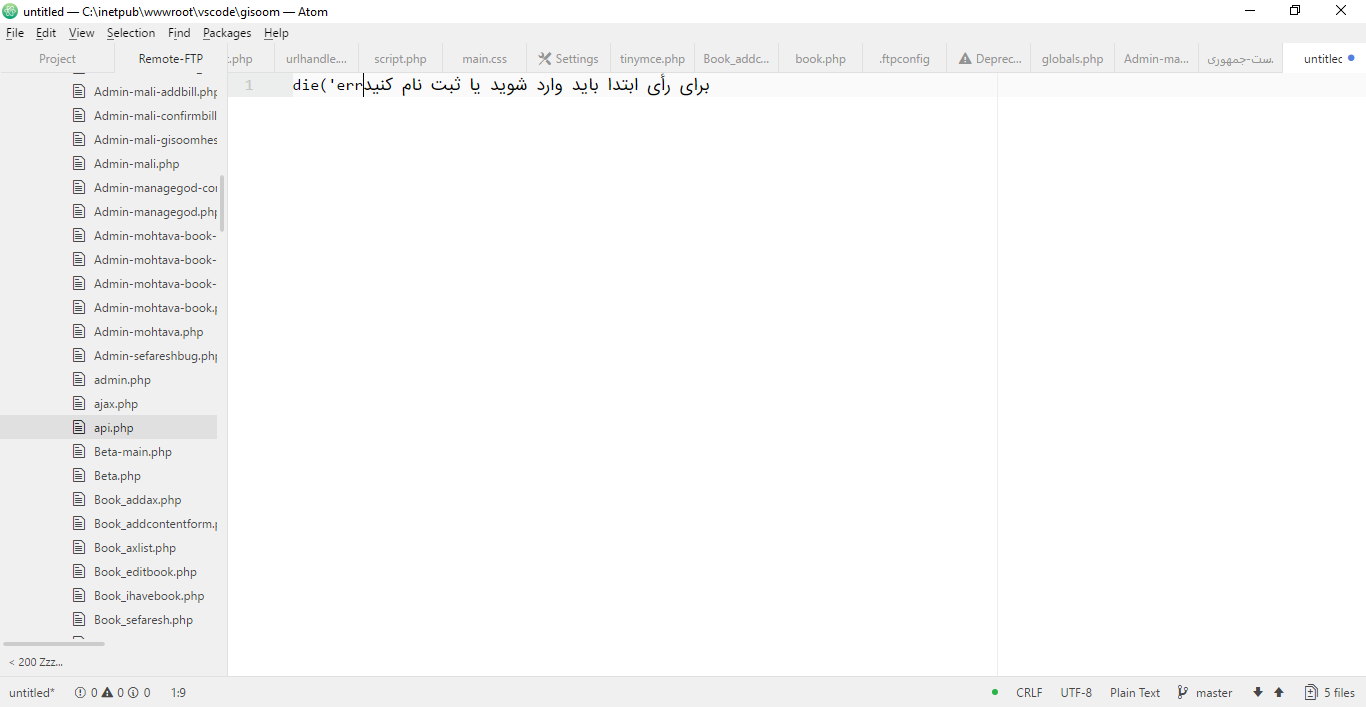The height and width of the screenshot is (707, 1366).
Task: Click file icon next to Admin-mali.php
Action: 80,164
